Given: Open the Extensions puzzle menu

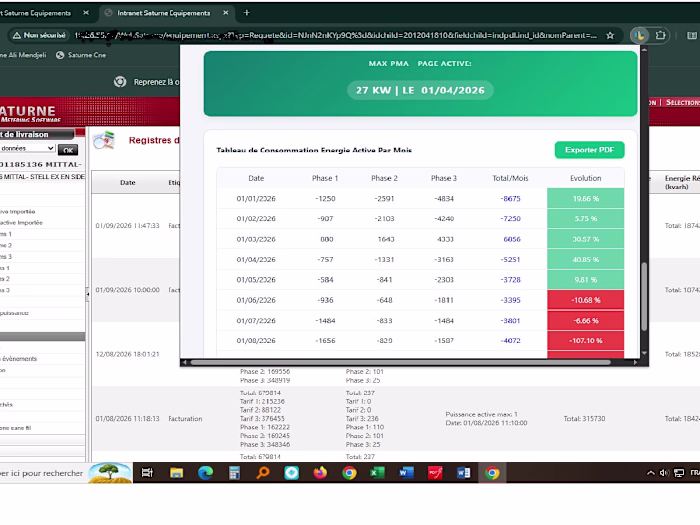Looking at the screenshot, I should click(660, 35).
